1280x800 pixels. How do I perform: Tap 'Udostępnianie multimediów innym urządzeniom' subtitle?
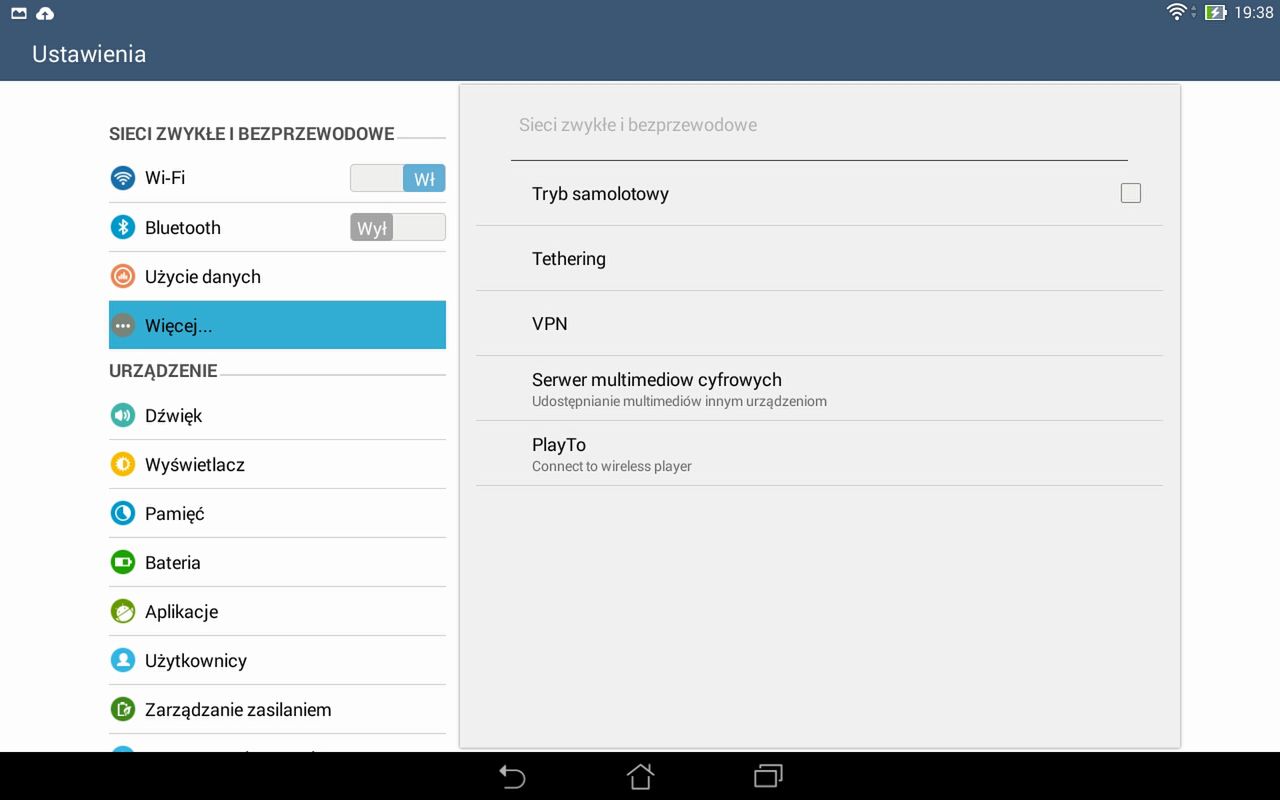679,401
